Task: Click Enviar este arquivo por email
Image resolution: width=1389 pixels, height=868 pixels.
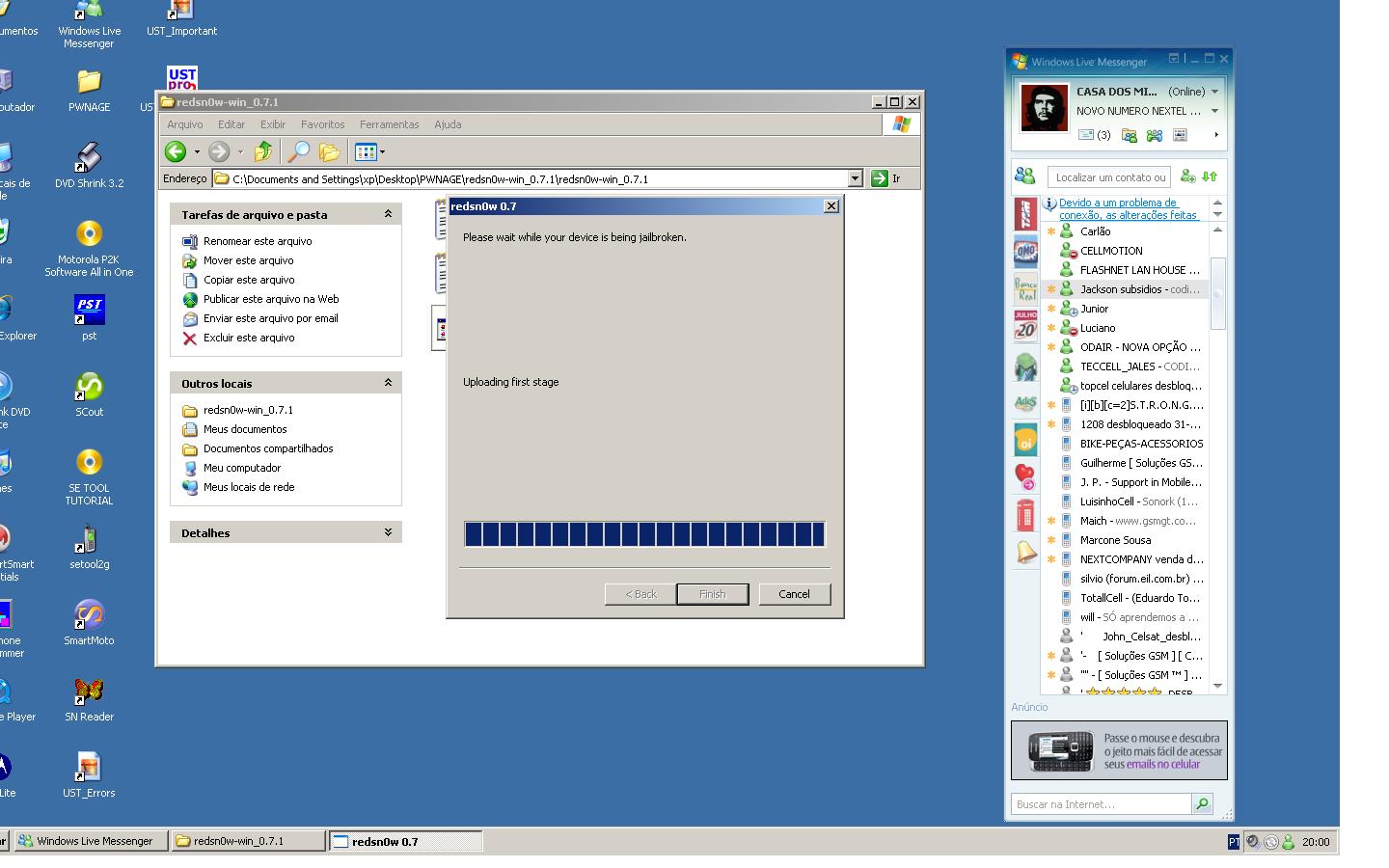Action: pyautogui.click(x=271, y=318)
